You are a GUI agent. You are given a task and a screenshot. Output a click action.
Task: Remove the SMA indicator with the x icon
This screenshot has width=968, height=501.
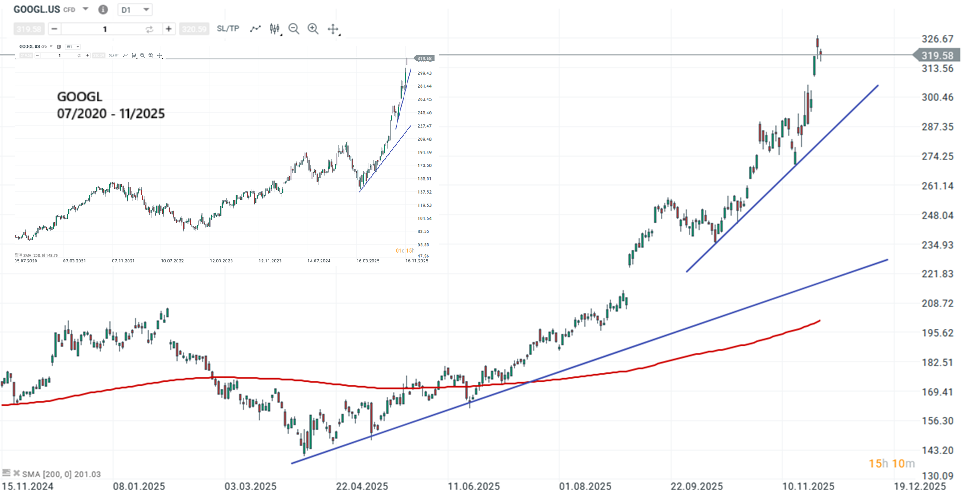[15, 470]
